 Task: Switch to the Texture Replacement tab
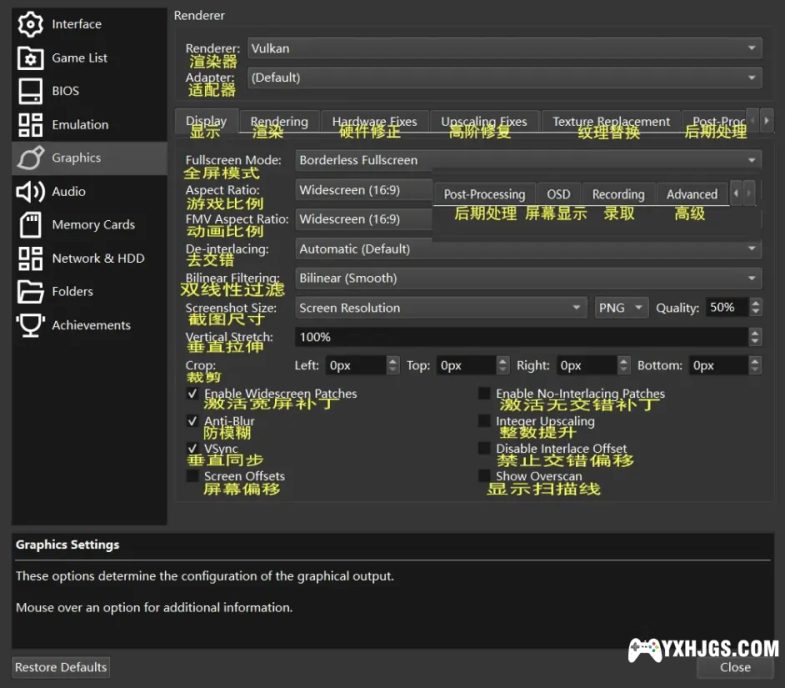tap(611, 121)
